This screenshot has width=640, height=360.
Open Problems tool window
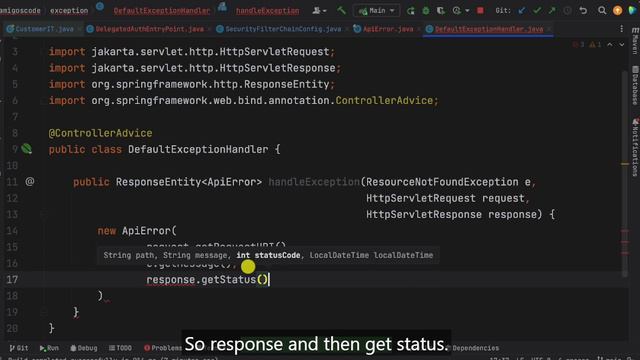162,348
